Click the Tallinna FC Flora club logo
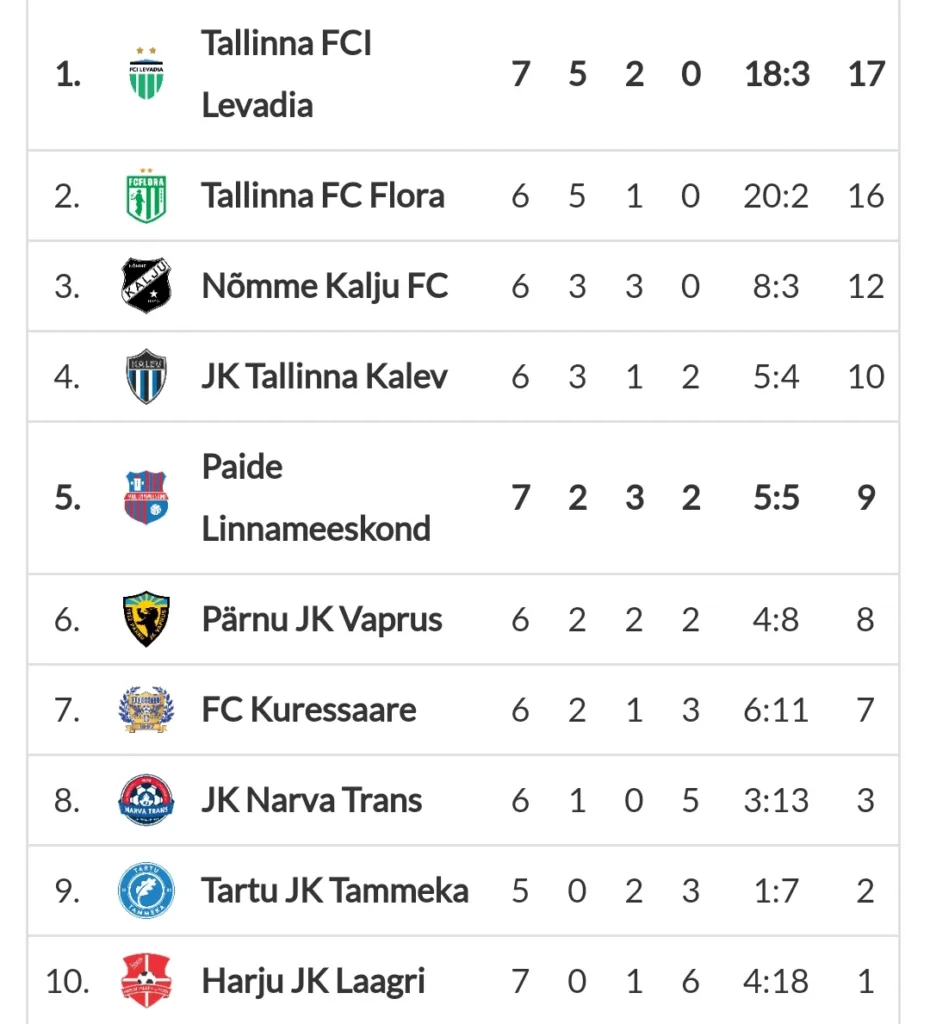This screenshot has height=1024, width=930. pyautogui.click(x=146, y=195)
